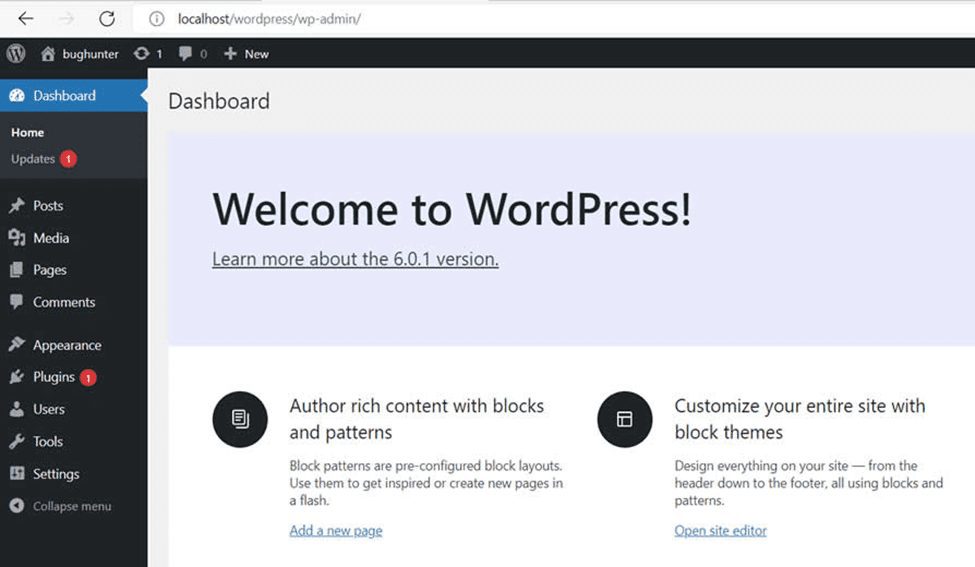Open the Media menu
Image resolution: width=975 pixels, height=567 pixels.
[51, 238]
